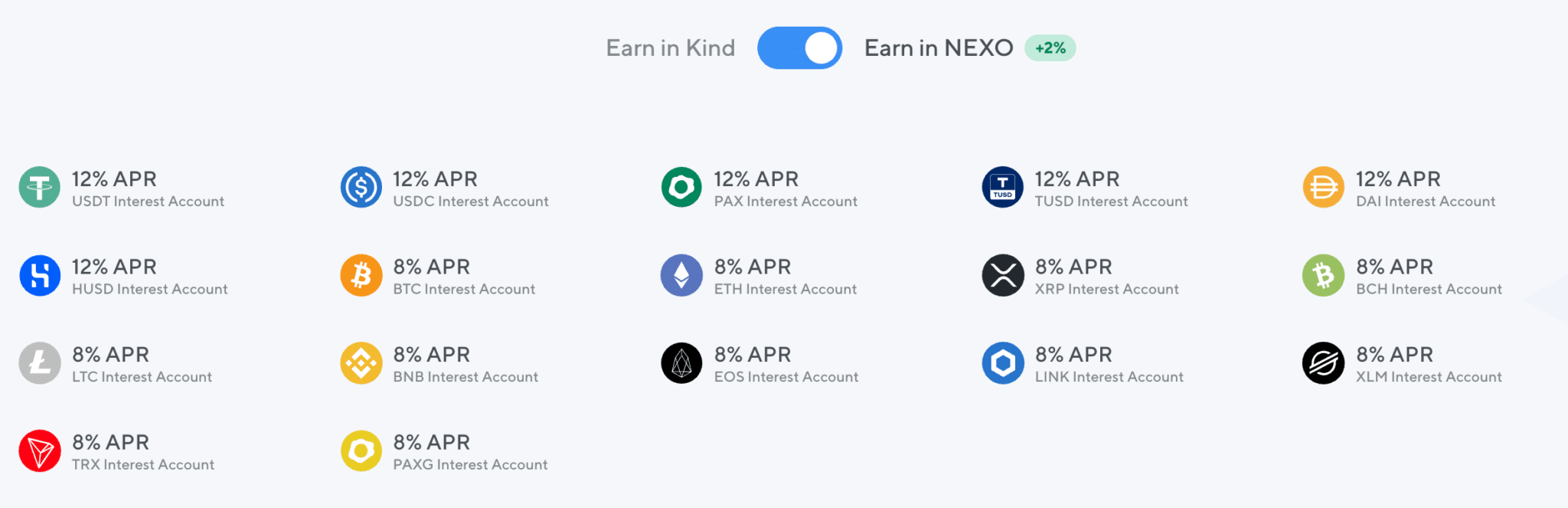1568x508 pixels.
Task: Click the red TRON TRX icon
Action: 40,451
